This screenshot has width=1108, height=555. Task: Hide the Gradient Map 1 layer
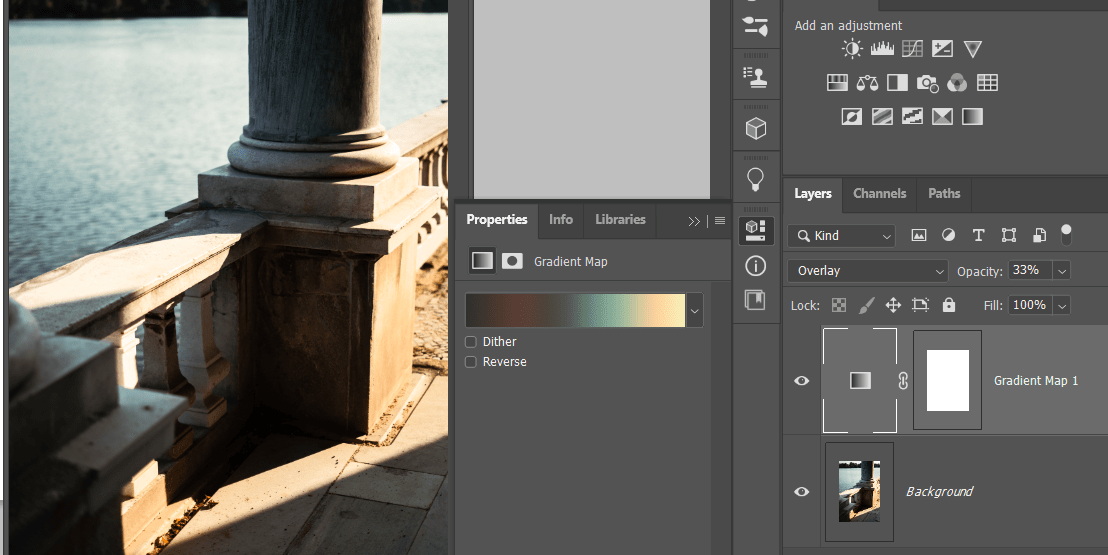point(801,381)
